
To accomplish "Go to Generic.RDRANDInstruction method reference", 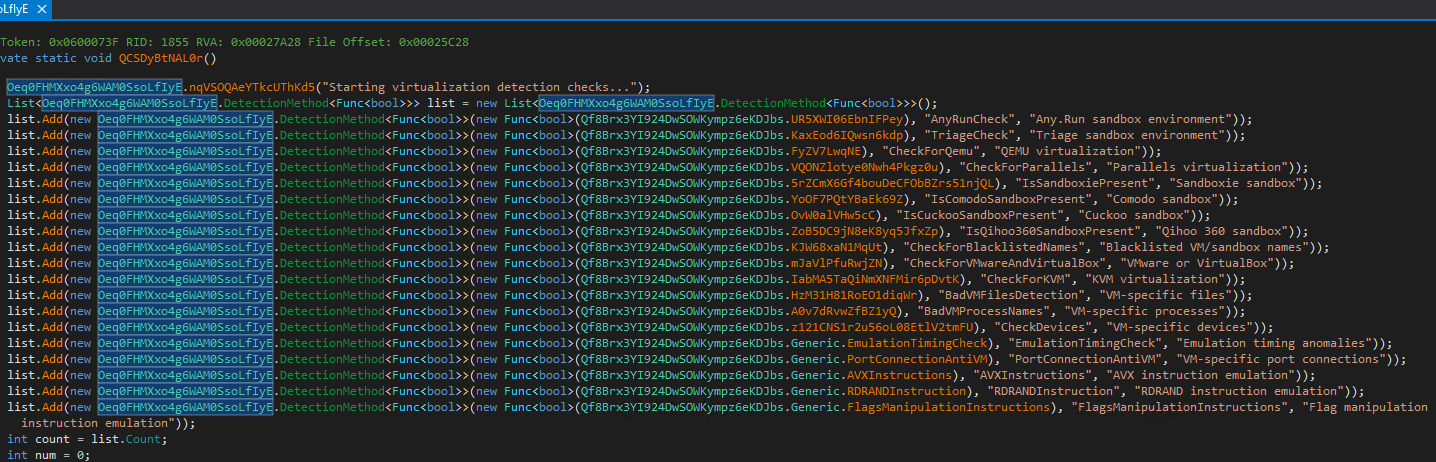I will click(907, 391).
